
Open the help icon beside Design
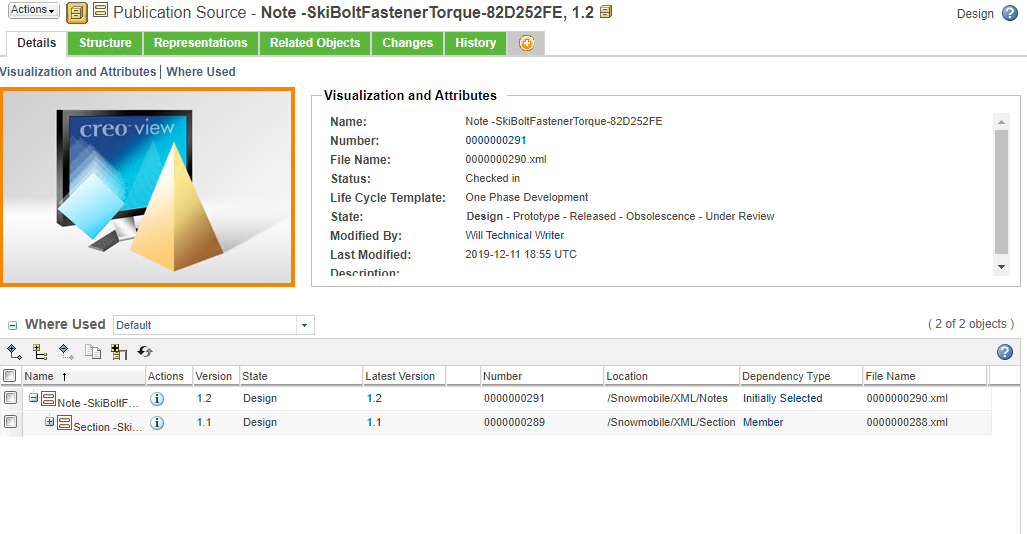(1010, 13)
